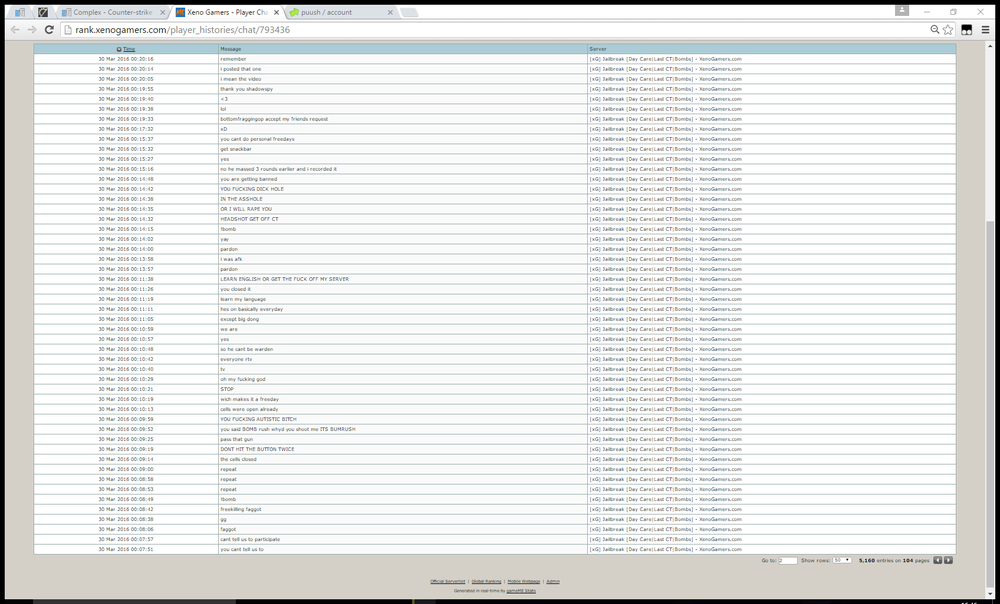Open the Admin footer link
1000x604 pixels.
point(553,581)
